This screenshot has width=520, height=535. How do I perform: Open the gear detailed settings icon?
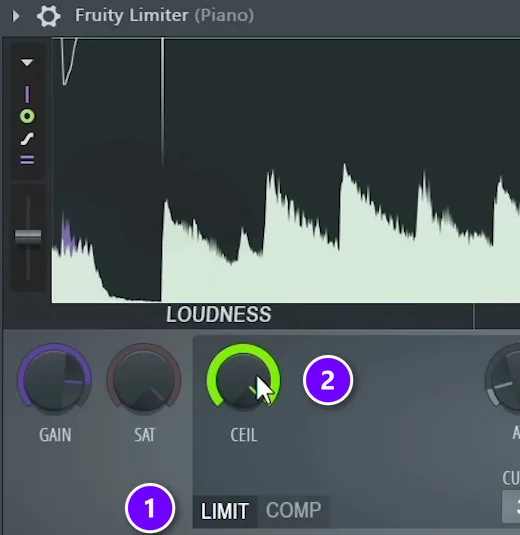click(48, 16)
